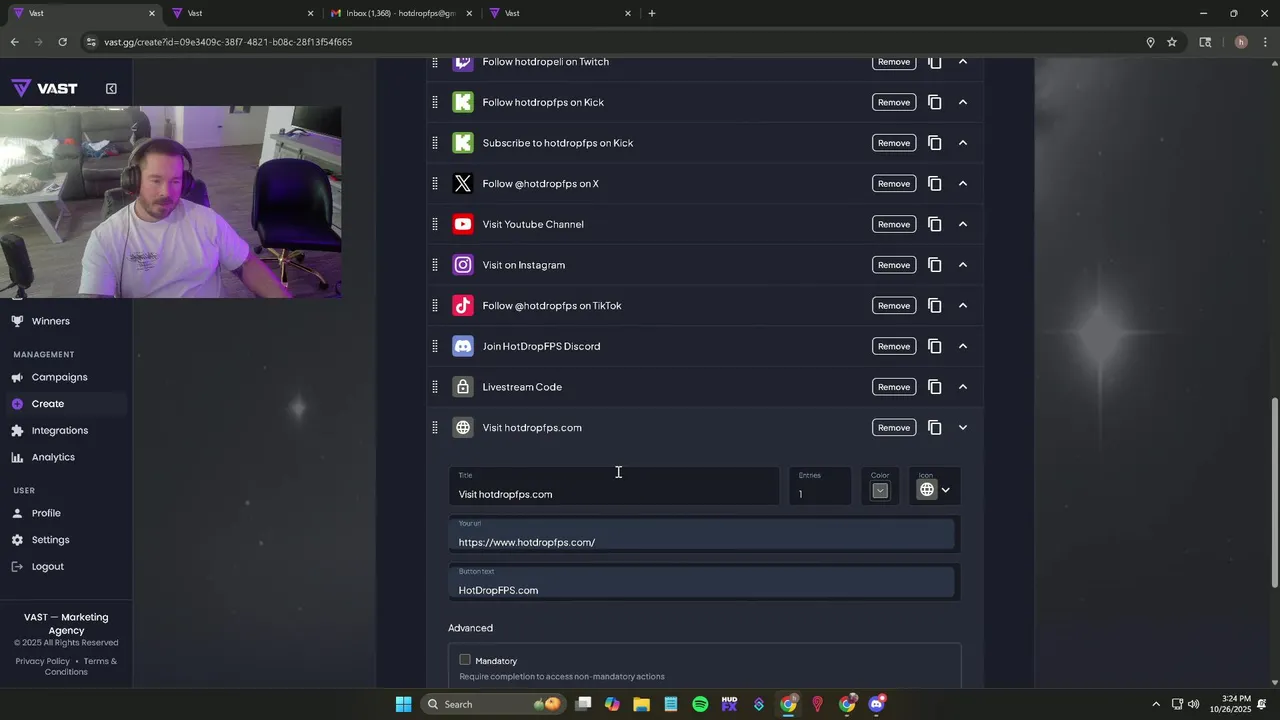Image resolution: width=1280 pixels, height=720 pixels.
Task: Expand the Follow @hotdropfps on X row
Action: coord(962,184)
